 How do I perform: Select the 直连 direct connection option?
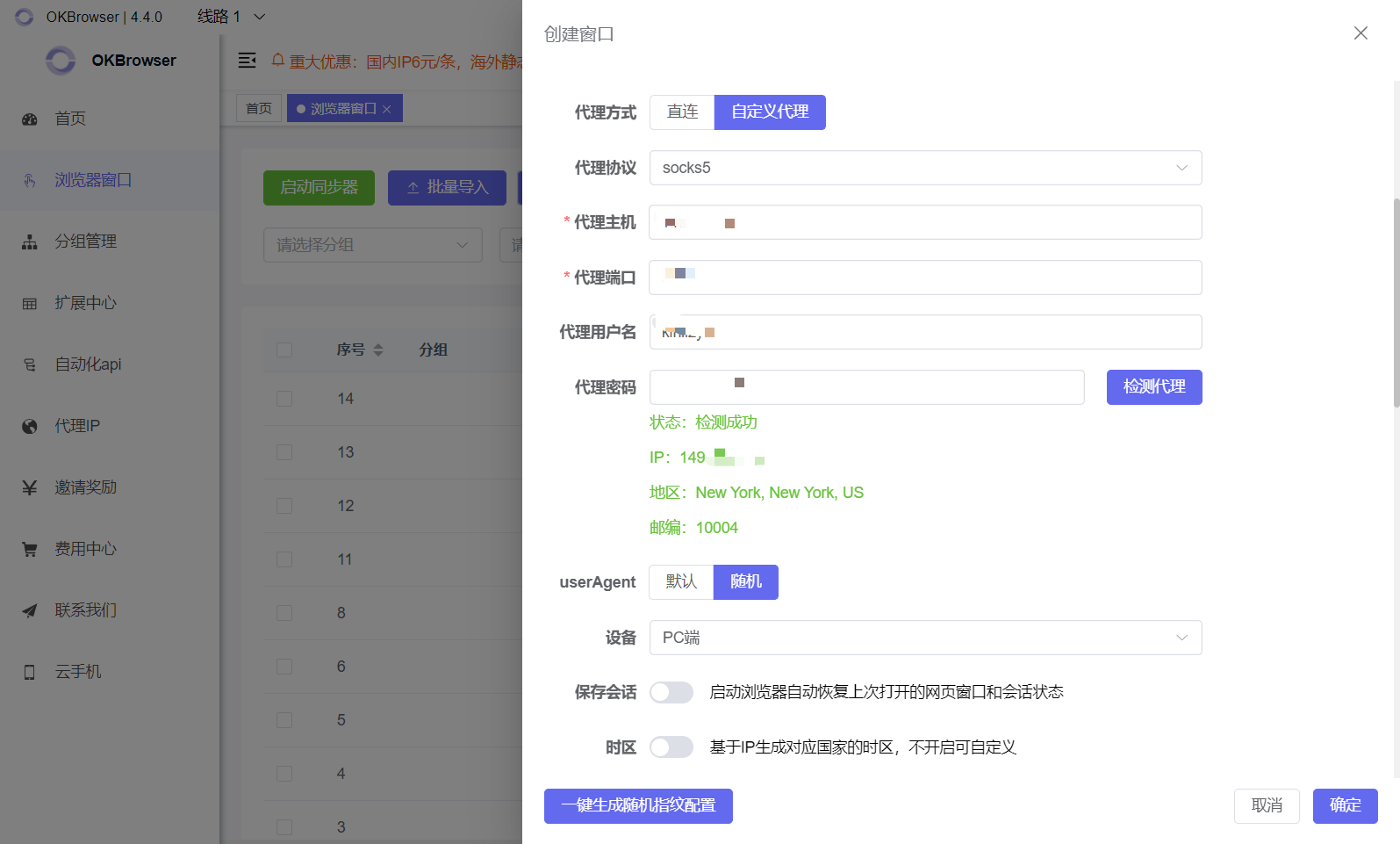coord(682,112)
